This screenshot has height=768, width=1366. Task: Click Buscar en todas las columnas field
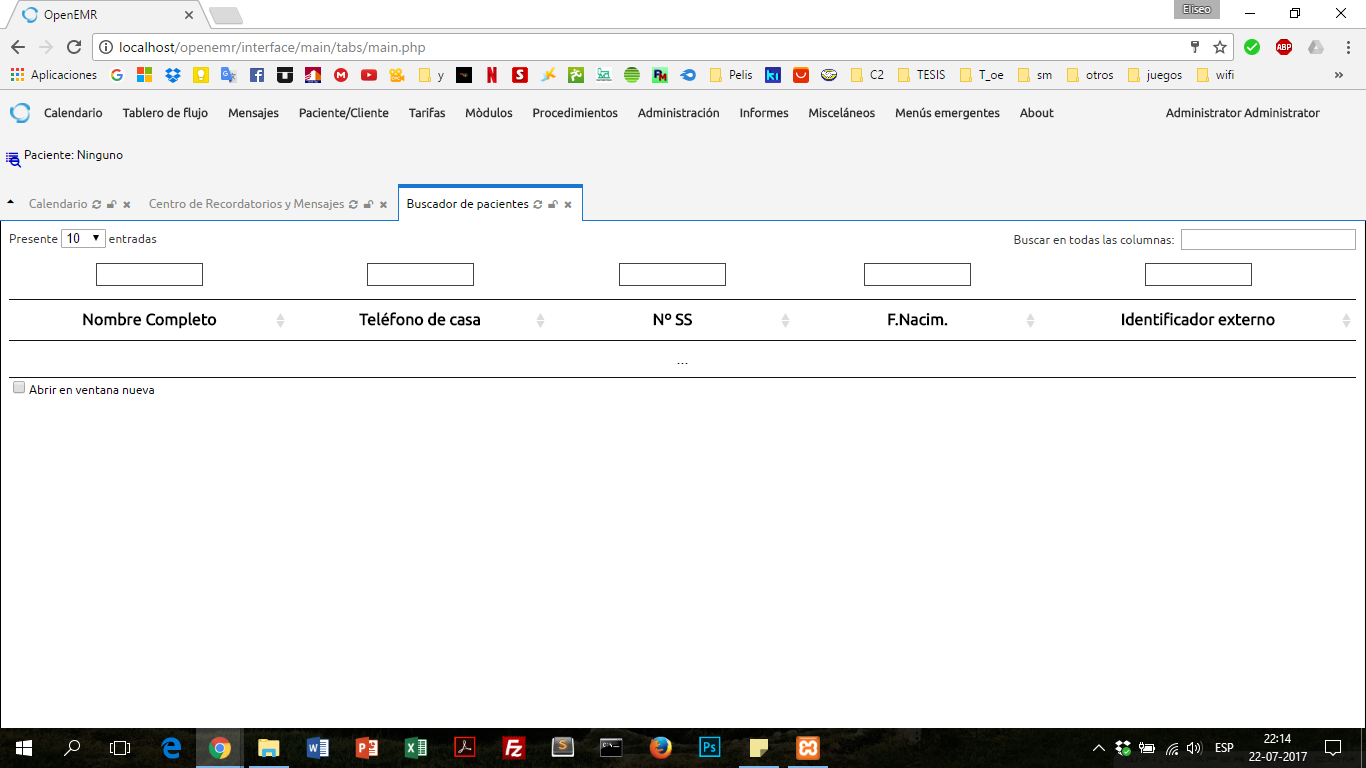coord(1268,239)
